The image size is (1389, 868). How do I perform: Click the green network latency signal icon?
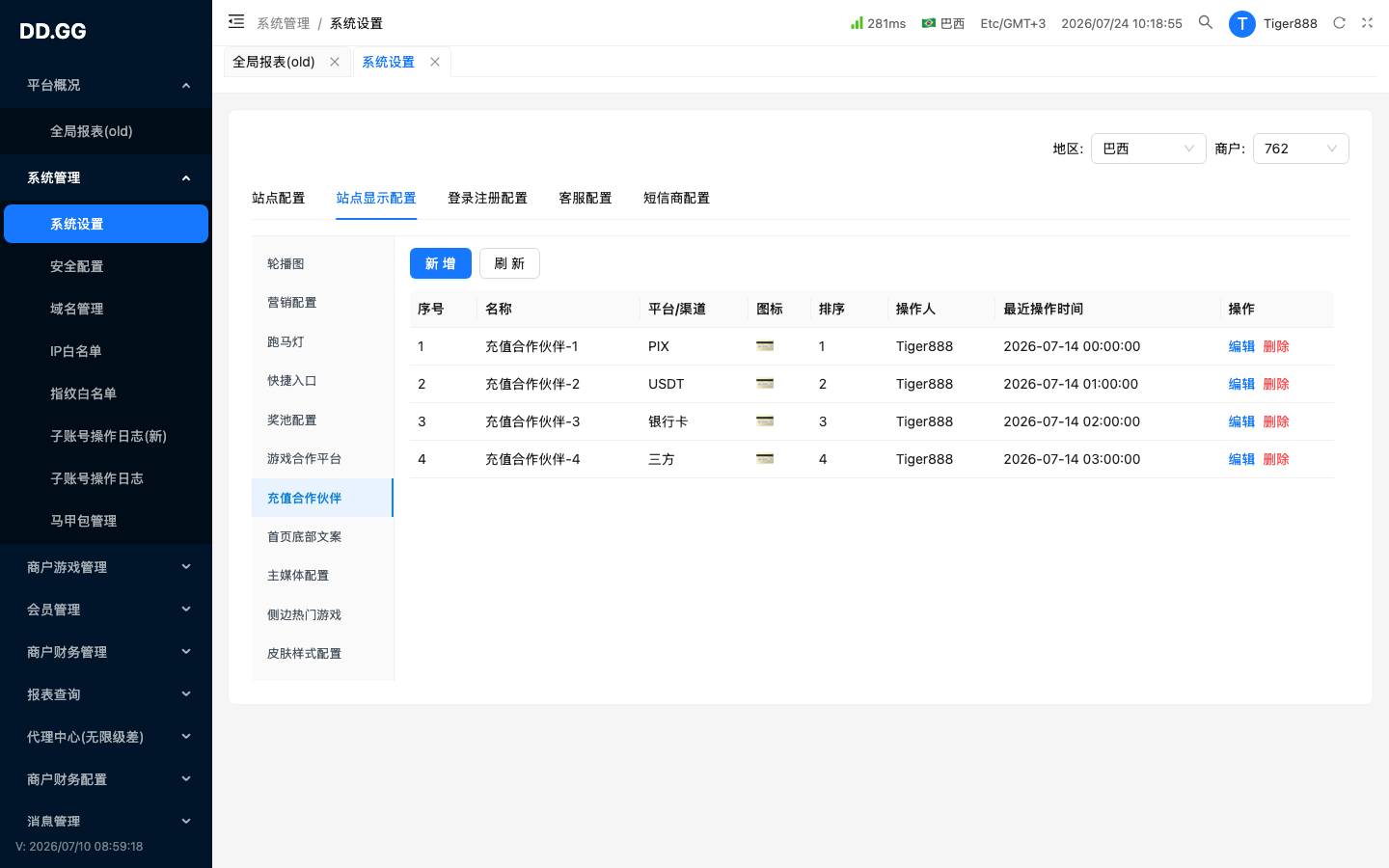point(857,22)
